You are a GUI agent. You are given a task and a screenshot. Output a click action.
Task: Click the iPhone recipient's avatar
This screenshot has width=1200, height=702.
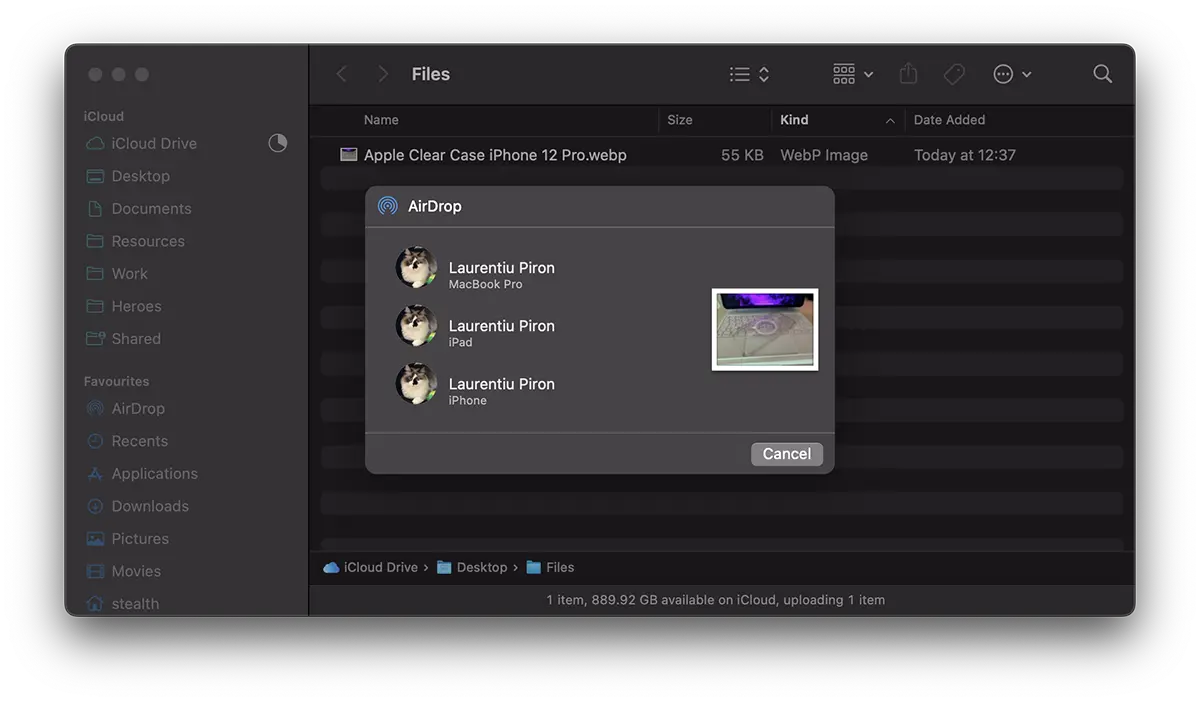click(416, 384)
